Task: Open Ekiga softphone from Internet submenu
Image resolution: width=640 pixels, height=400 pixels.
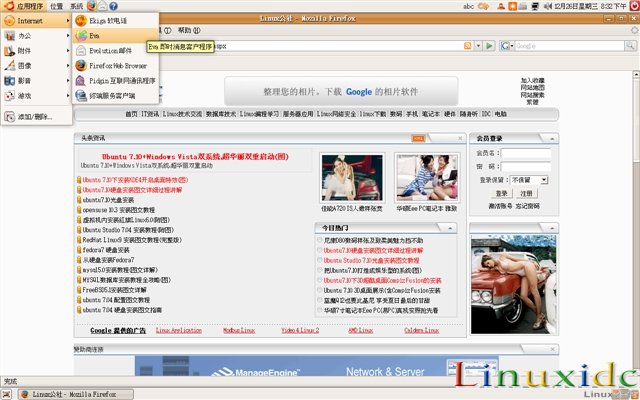Action: tap(115, 21)
